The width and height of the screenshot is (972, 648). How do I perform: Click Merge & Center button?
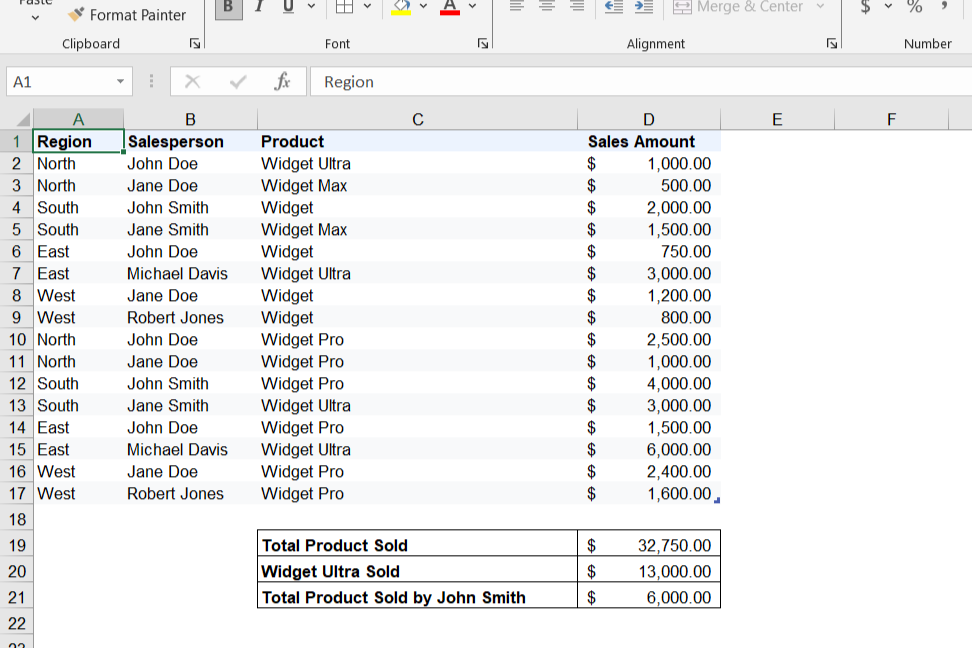coord(738,7)
